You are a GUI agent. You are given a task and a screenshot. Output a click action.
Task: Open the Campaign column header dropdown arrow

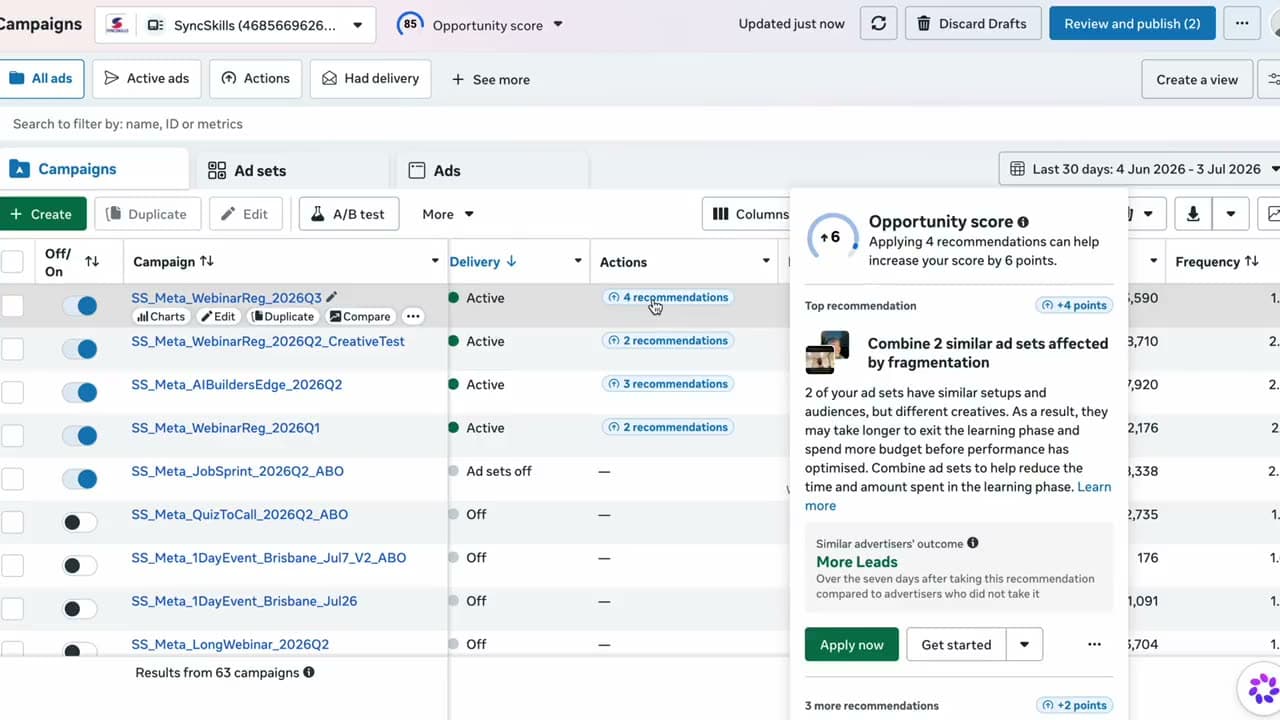pos(435,262)
